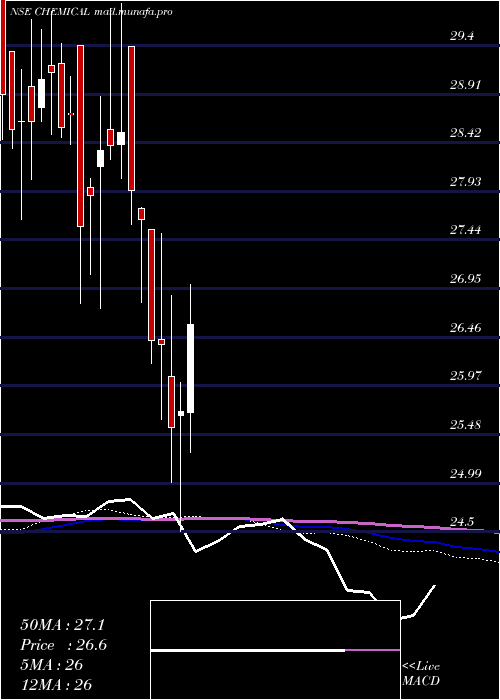Image resolution: width=500 pixels, height=700 pixels.
Task: Click the '50MA : 27.1' legend text
Action: (62, 625)
